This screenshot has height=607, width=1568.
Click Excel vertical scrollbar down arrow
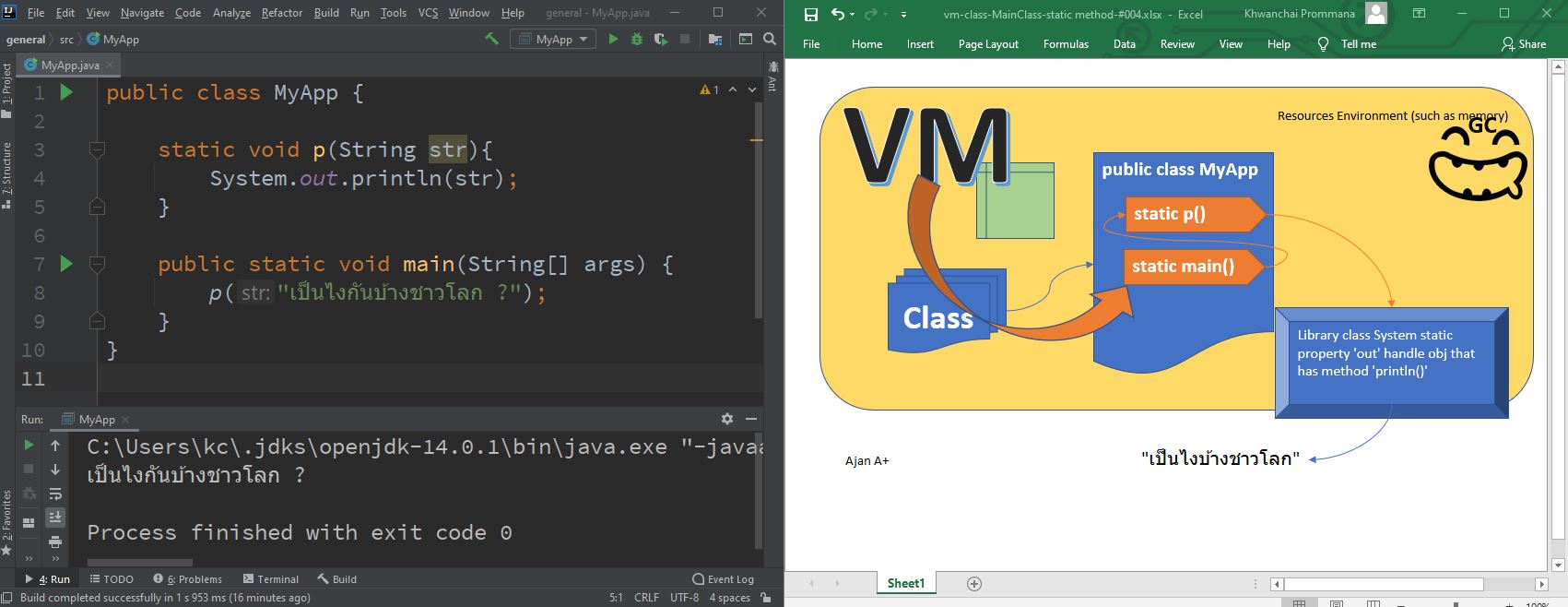(x=1559, y=565)
